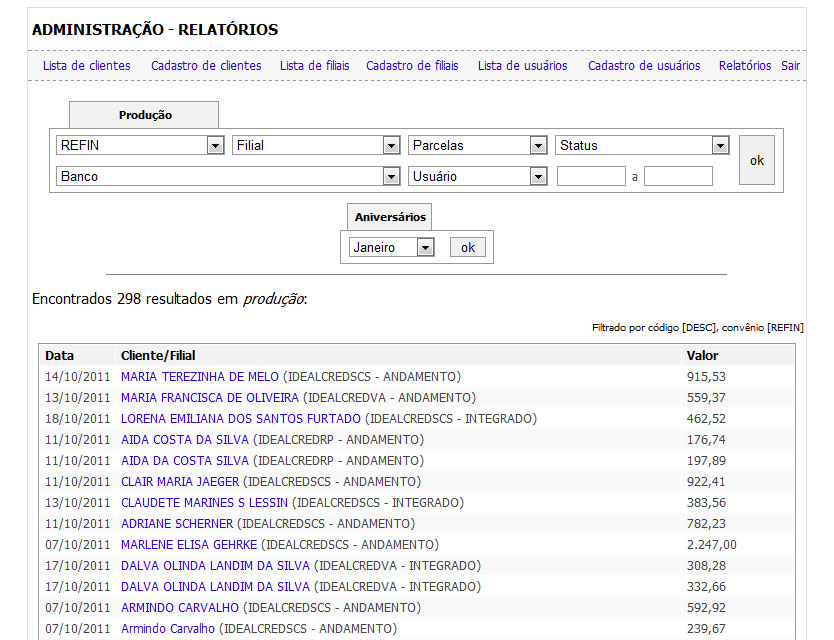Open Cadastro de clientes page
This screenshot has height=640, width=834.
(x=206, y=66)
